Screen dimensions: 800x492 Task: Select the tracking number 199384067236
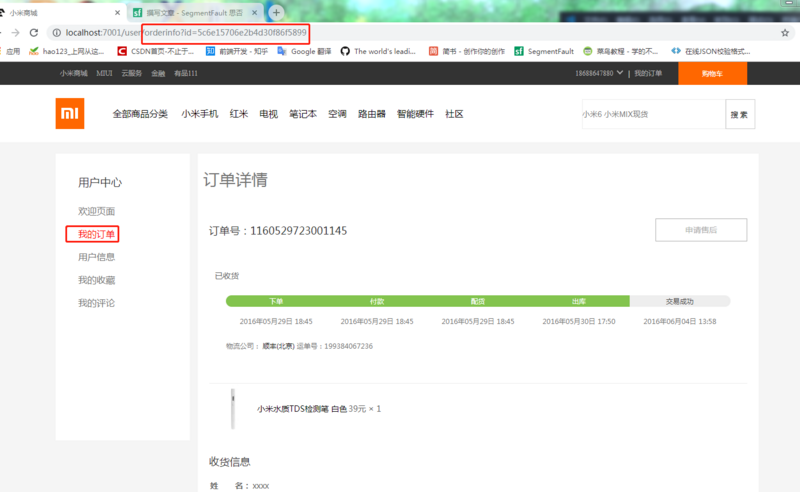[x=348, y=346]
